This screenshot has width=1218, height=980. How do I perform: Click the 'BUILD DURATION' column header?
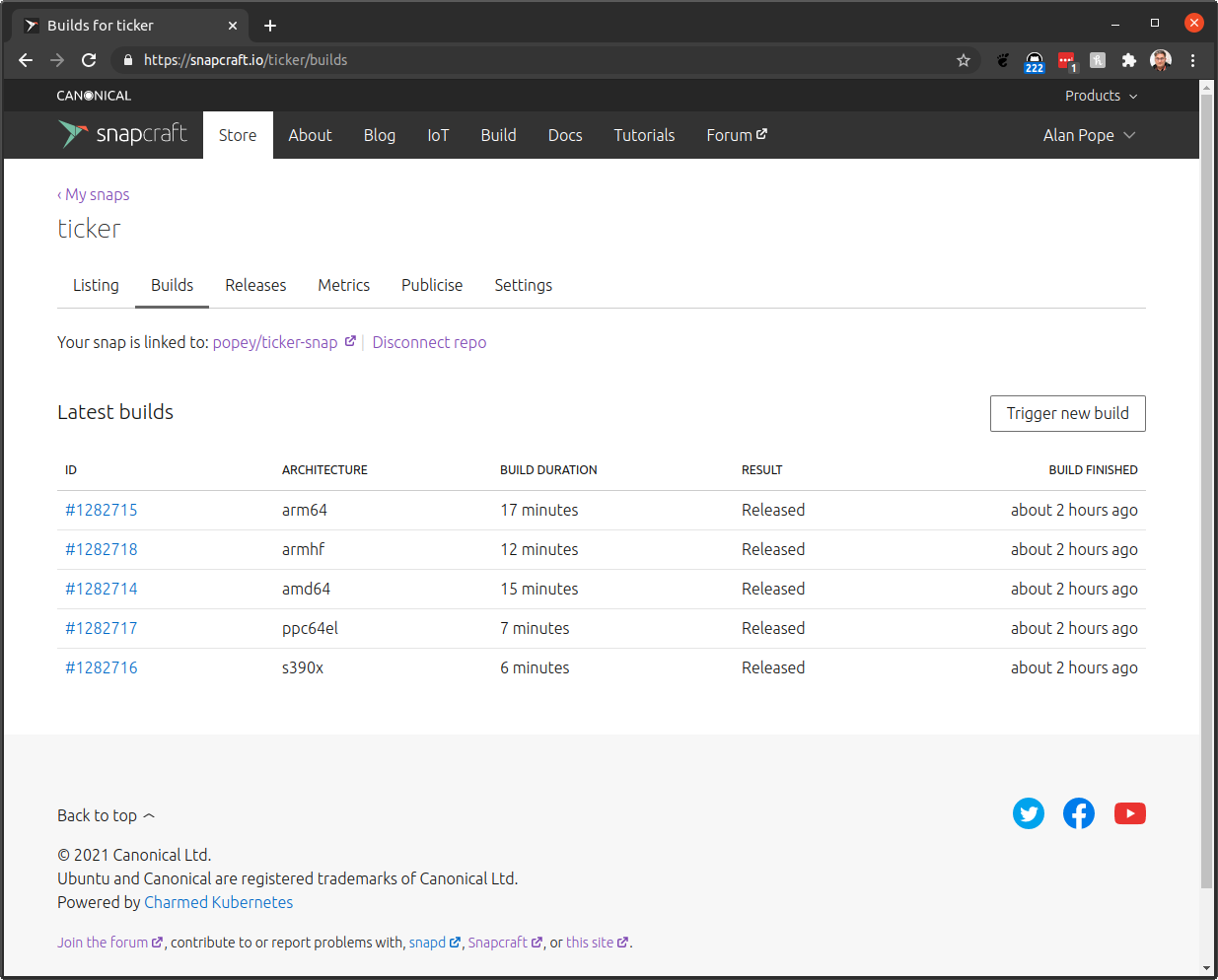point(548,470)
